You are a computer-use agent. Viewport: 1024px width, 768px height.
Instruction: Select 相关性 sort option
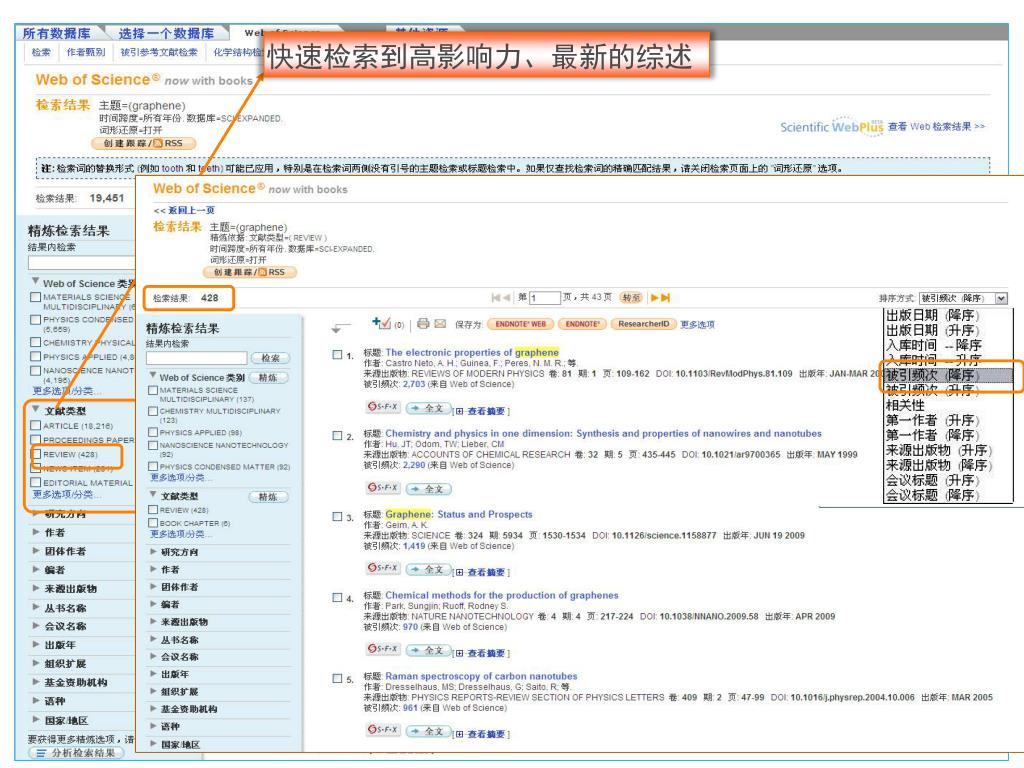point(904,406)
